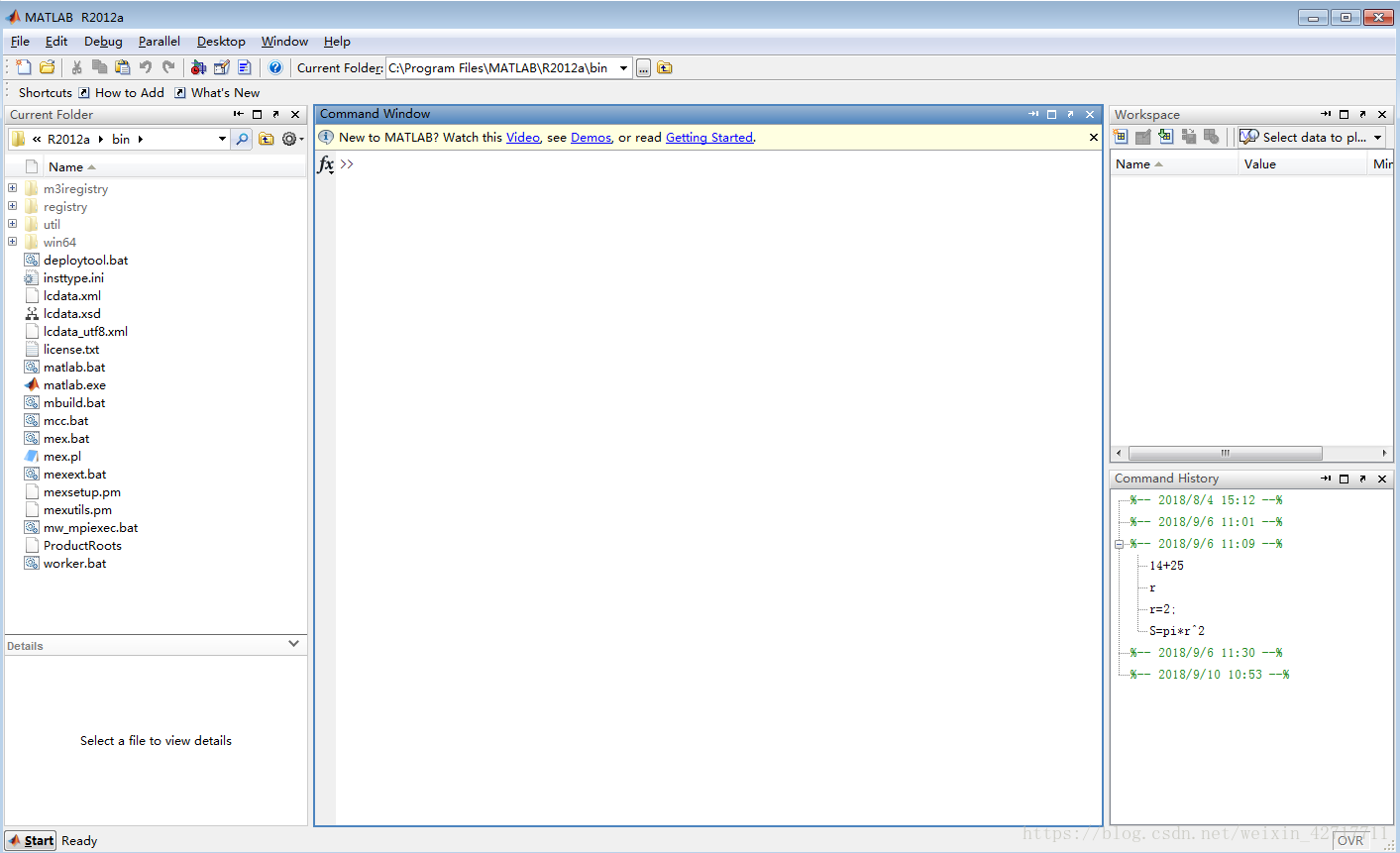Viewport: 1400px width, 853px height.
Task: Click the fx function browser icon
Action: tap(326, 164)
